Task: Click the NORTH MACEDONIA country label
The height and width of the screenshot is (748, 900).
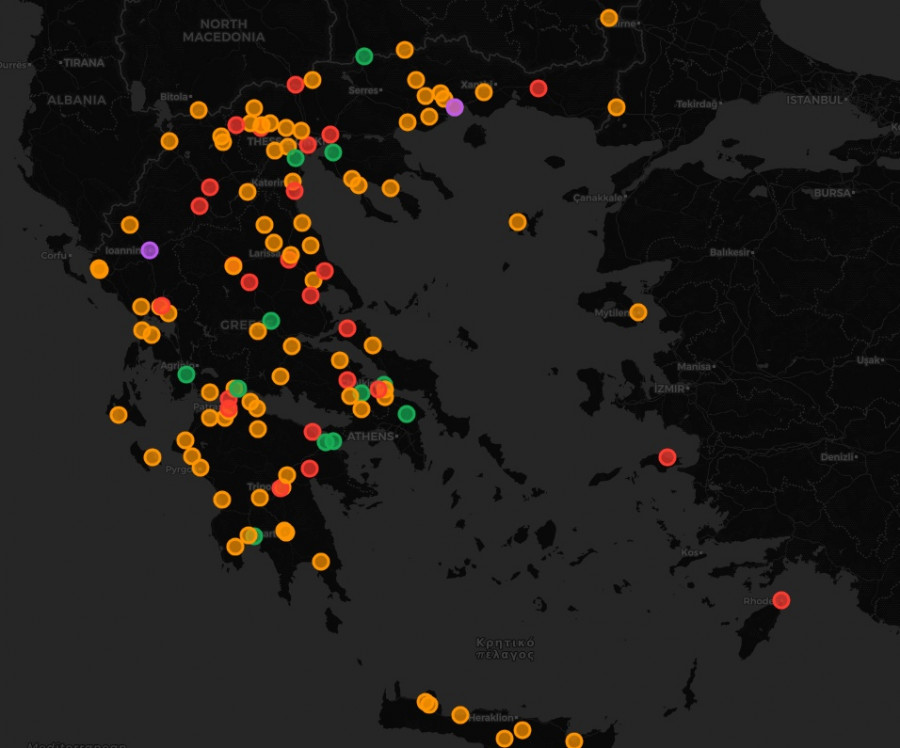Action: 223,30
